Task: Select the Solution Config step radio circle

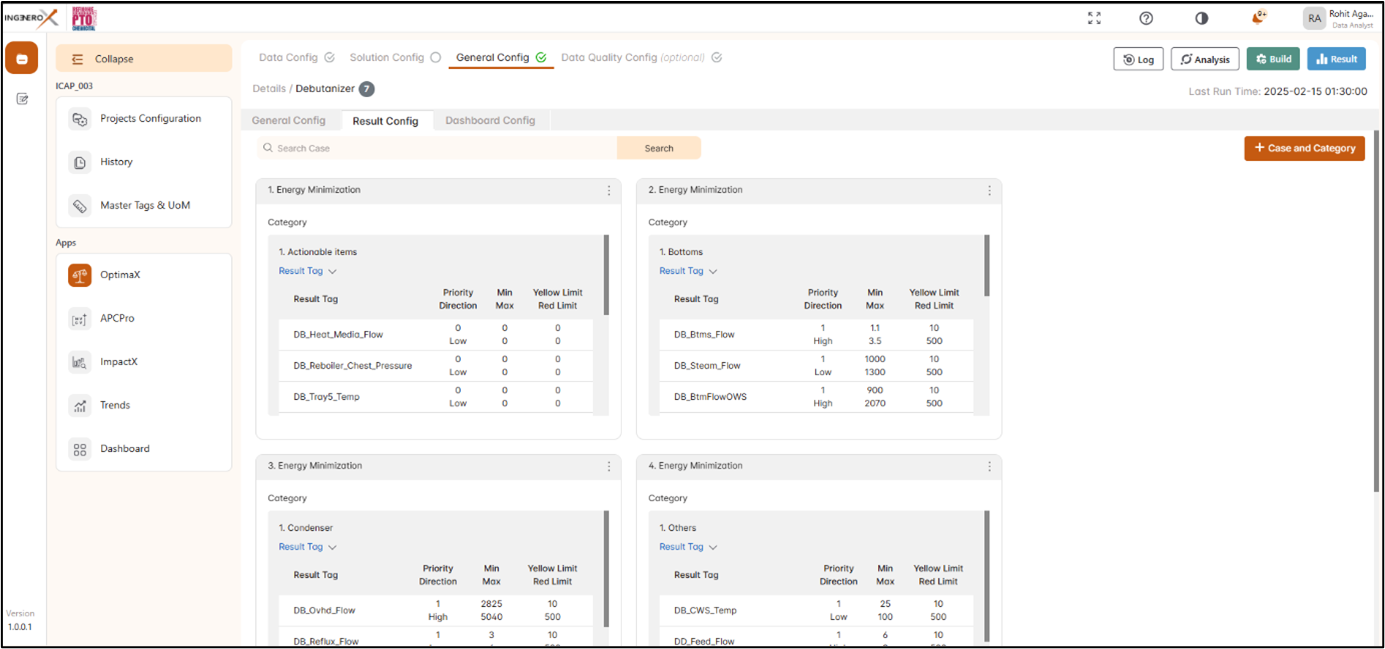Action: tap(435, 58)
